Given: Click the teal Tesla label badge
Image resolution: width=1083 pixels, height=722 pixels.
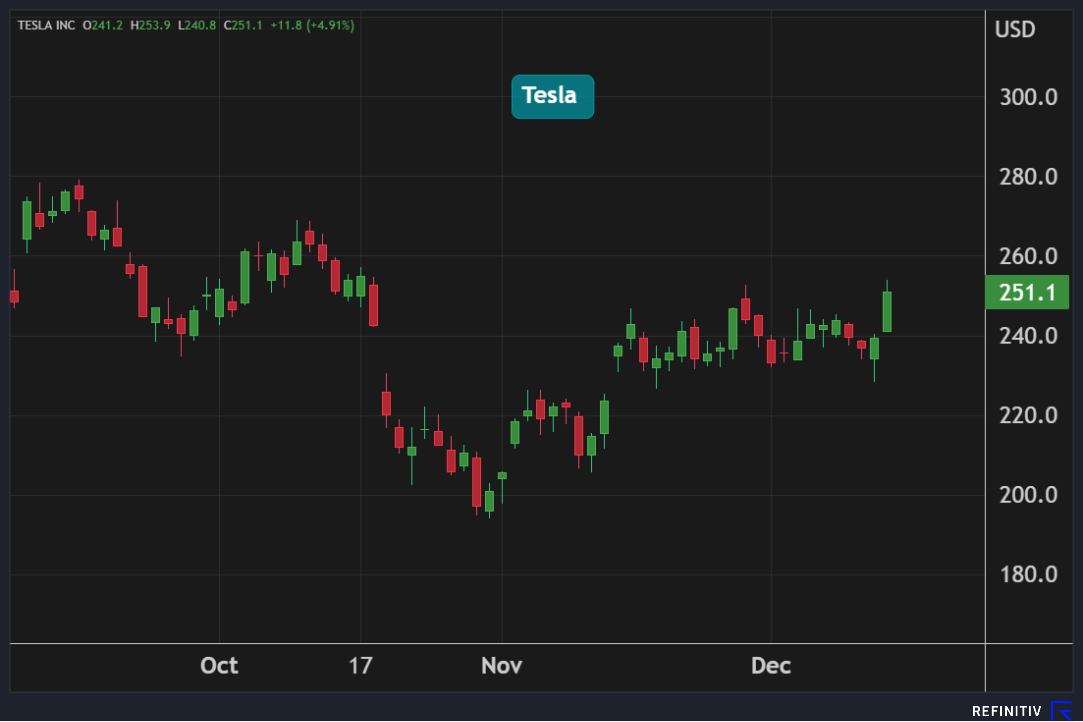Looking at the screenshot, I should (552, 96).
